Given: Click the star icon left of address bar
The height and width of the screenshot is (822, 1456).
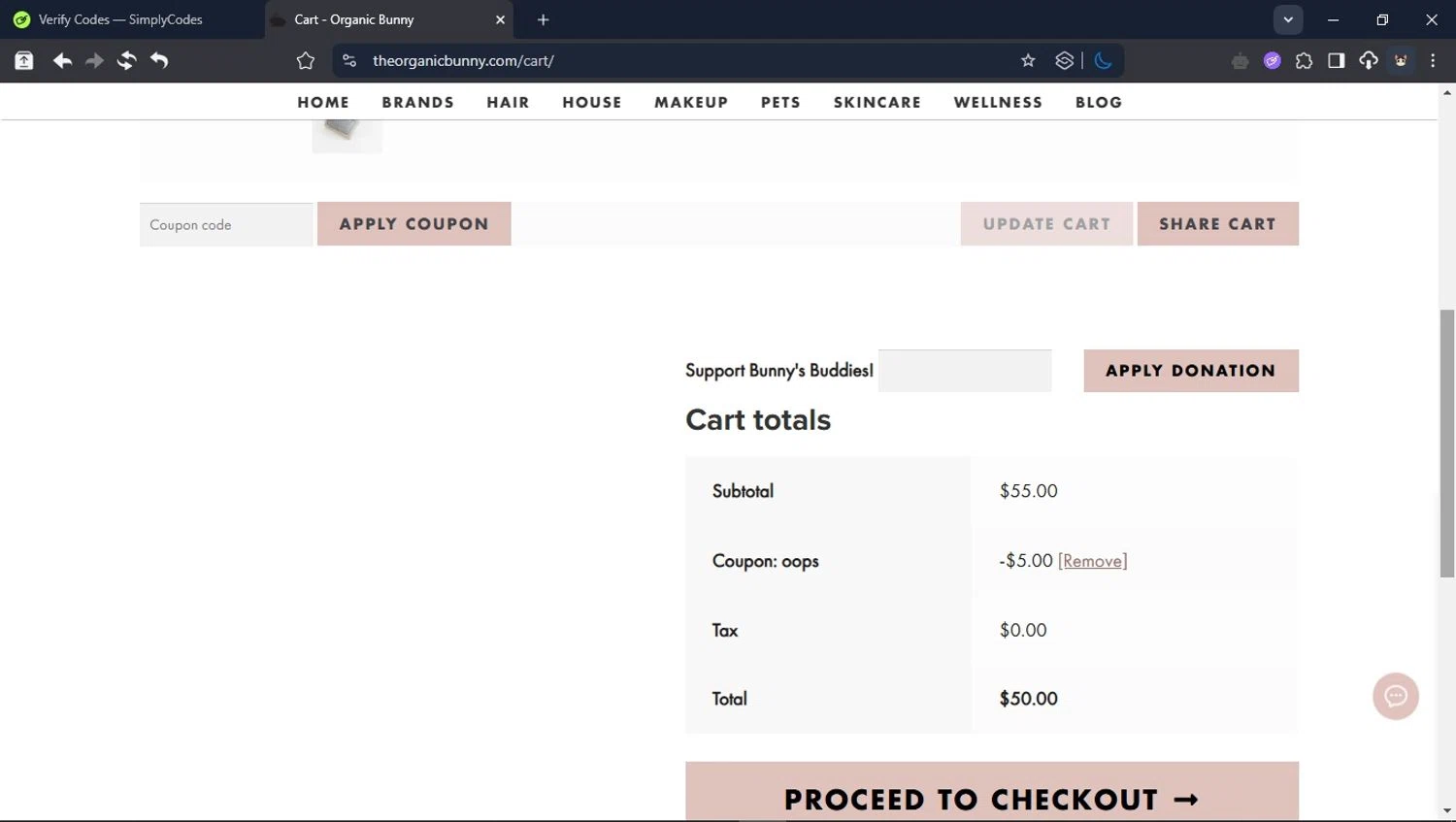Looking at the screenshot, I should 306,61.
